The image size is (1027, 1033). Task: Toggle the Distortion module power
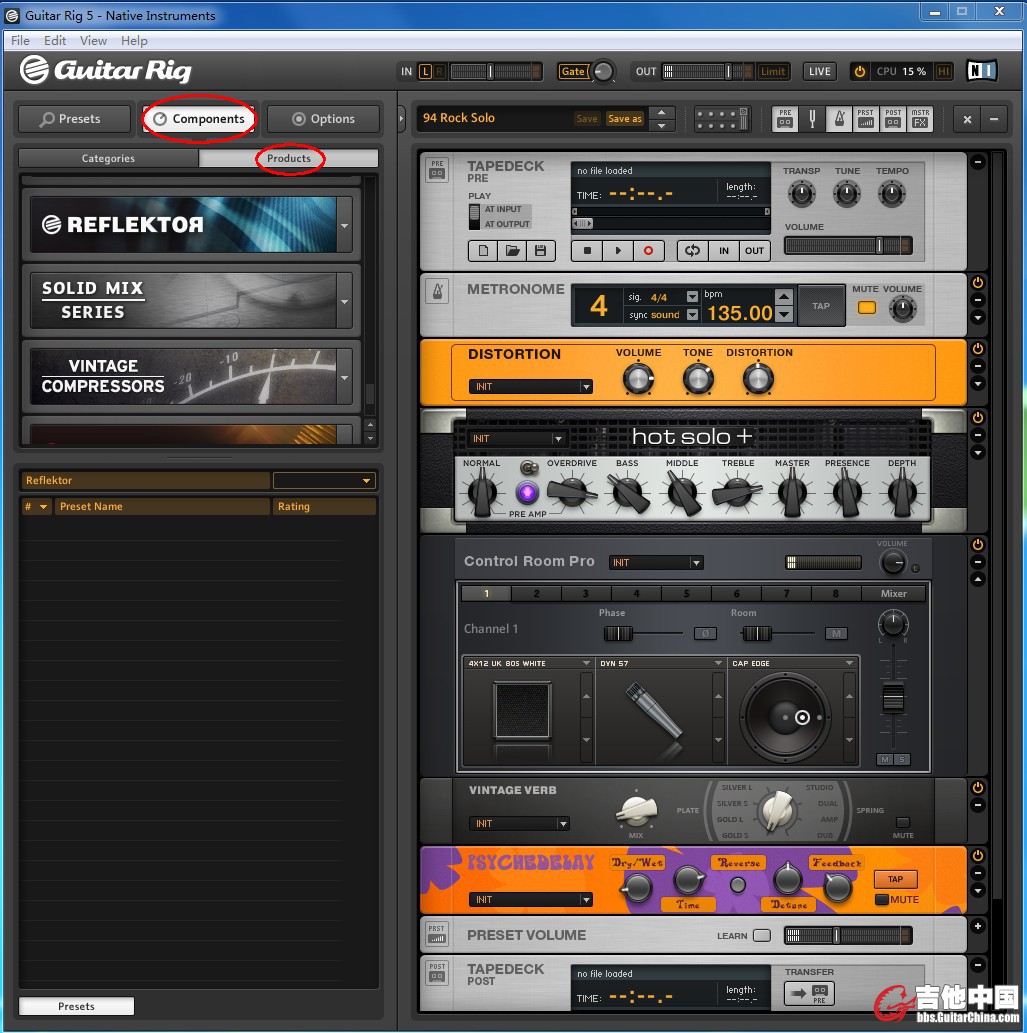978,349
